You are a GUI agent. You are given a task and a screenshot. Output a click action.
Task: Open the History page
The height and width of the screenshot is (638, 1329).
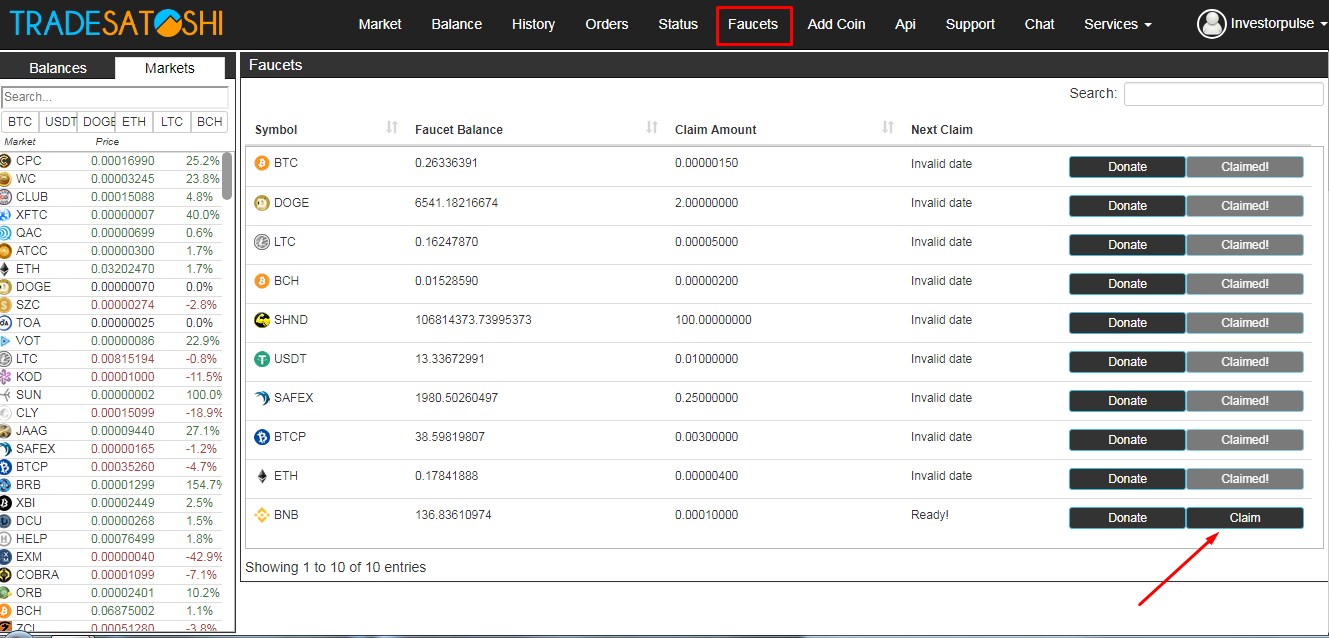533,24
